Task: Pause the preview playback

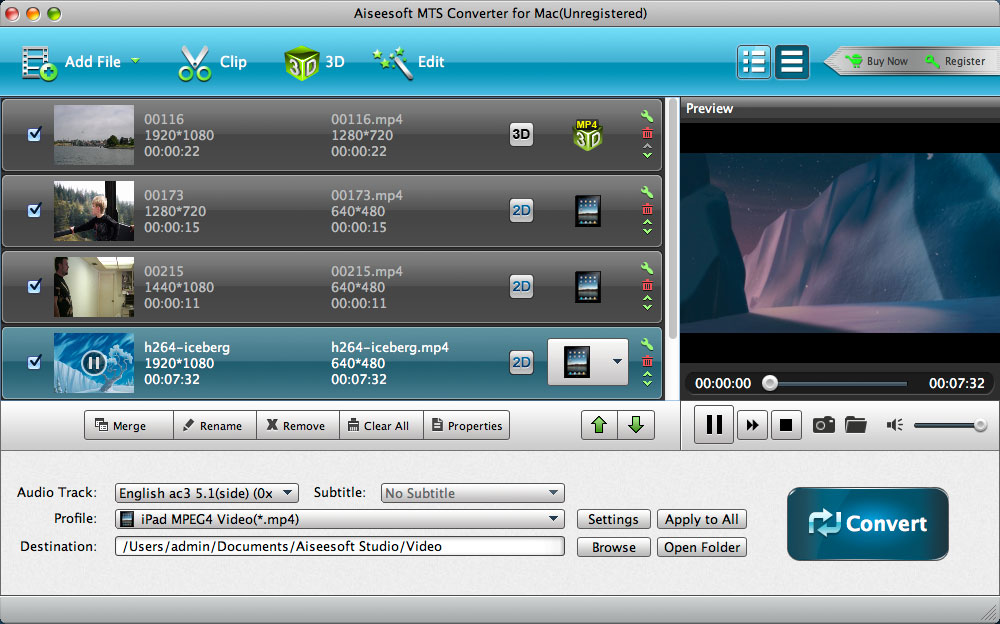Action: click(714, 424)
